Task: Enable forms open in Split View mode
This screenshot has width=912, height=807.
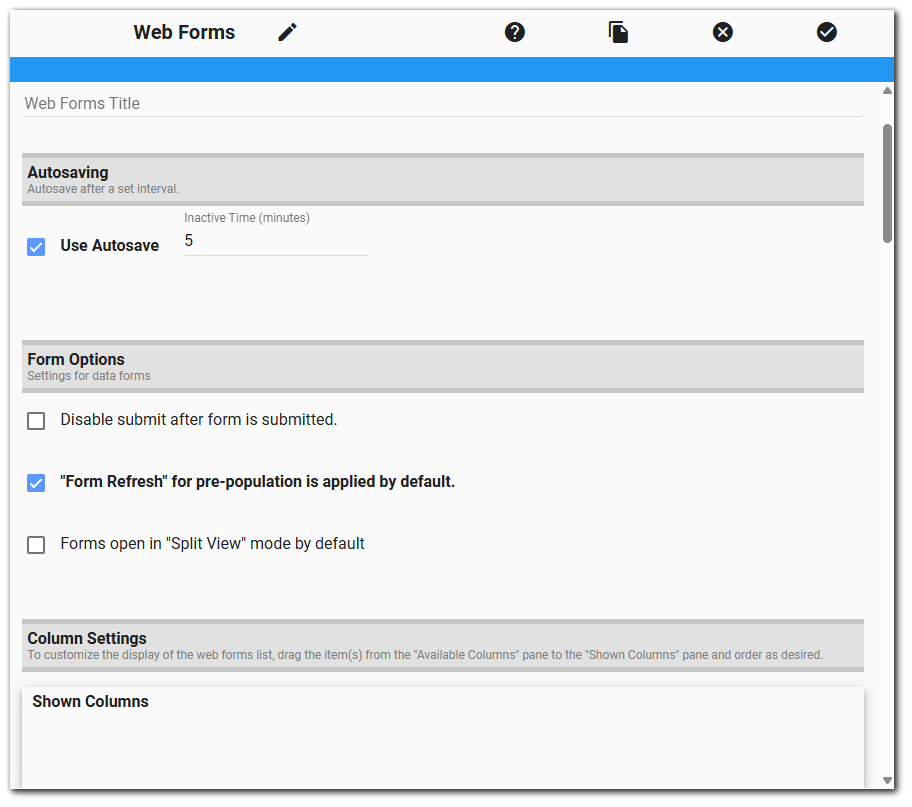Action: tap(36, 544)
